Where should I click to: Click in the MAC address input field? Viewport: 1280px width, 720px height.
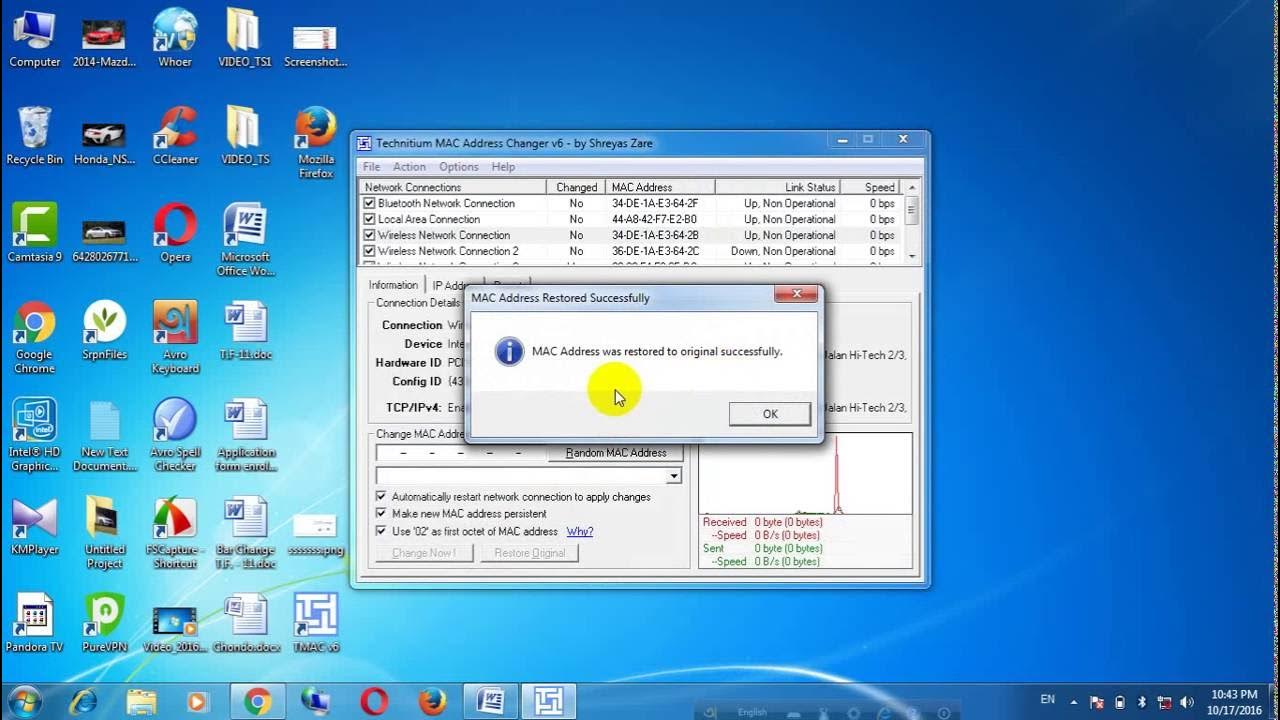click(460, 453)
